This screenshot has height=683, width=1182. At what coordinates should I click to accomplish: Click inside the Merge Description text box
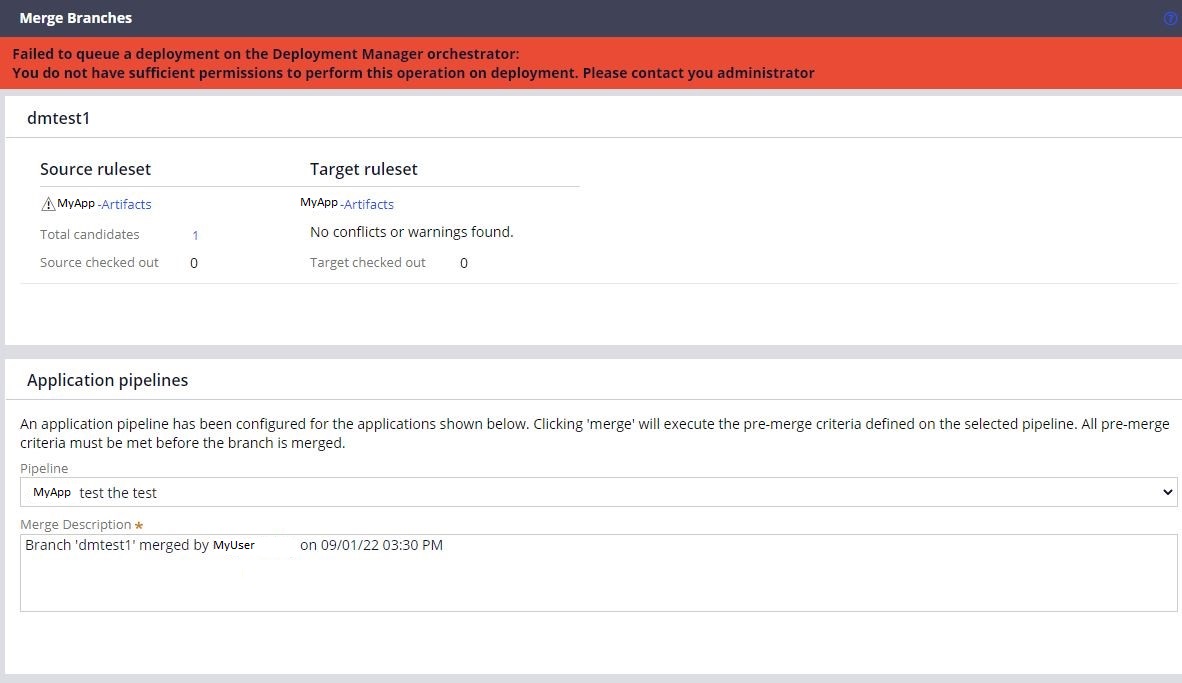pos(598,573)
